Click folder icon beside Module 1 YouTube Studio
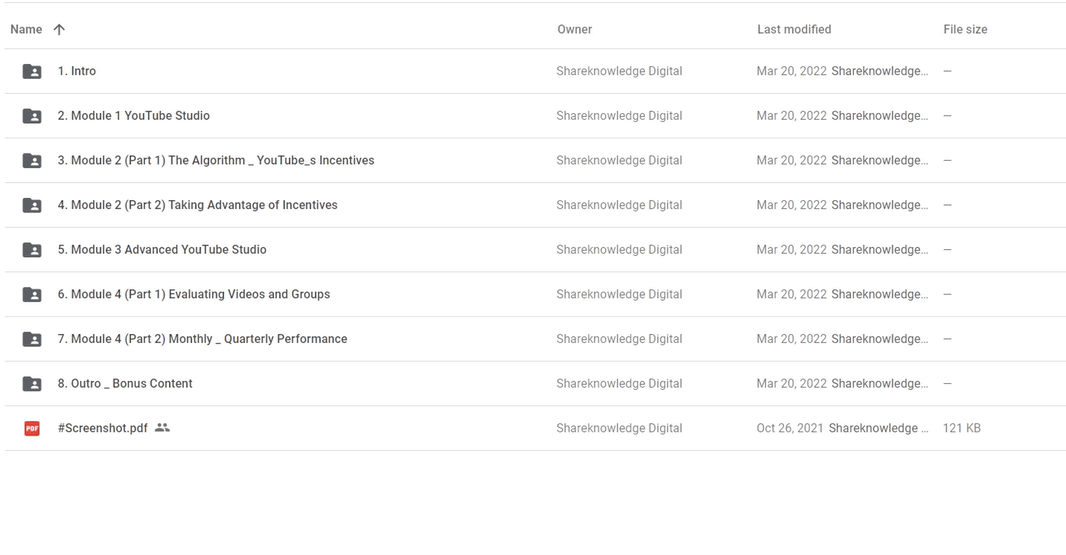 click(32, 116)
